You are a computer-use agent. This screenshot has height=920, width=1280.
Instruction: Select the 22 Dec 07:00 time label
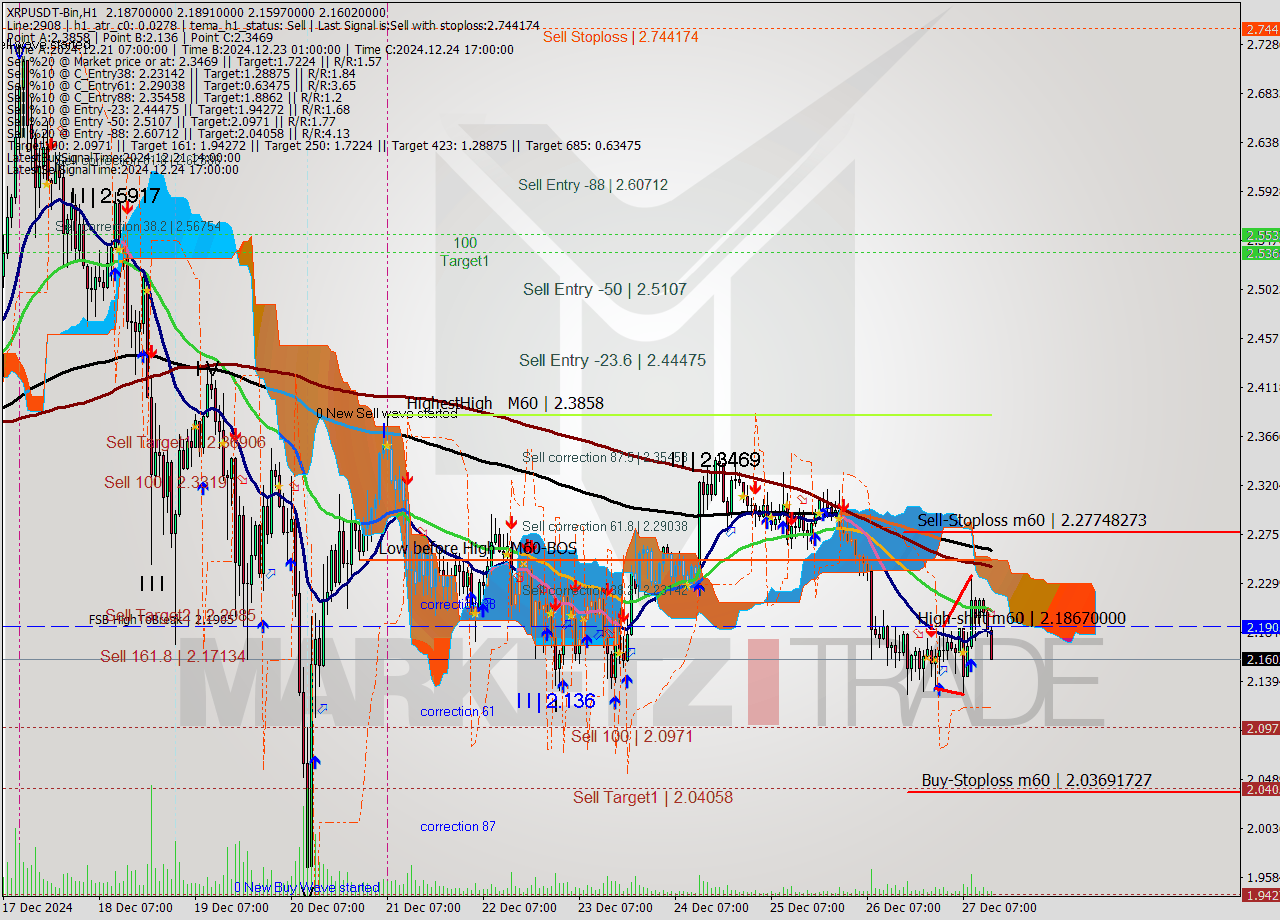[x=519, y=908]
